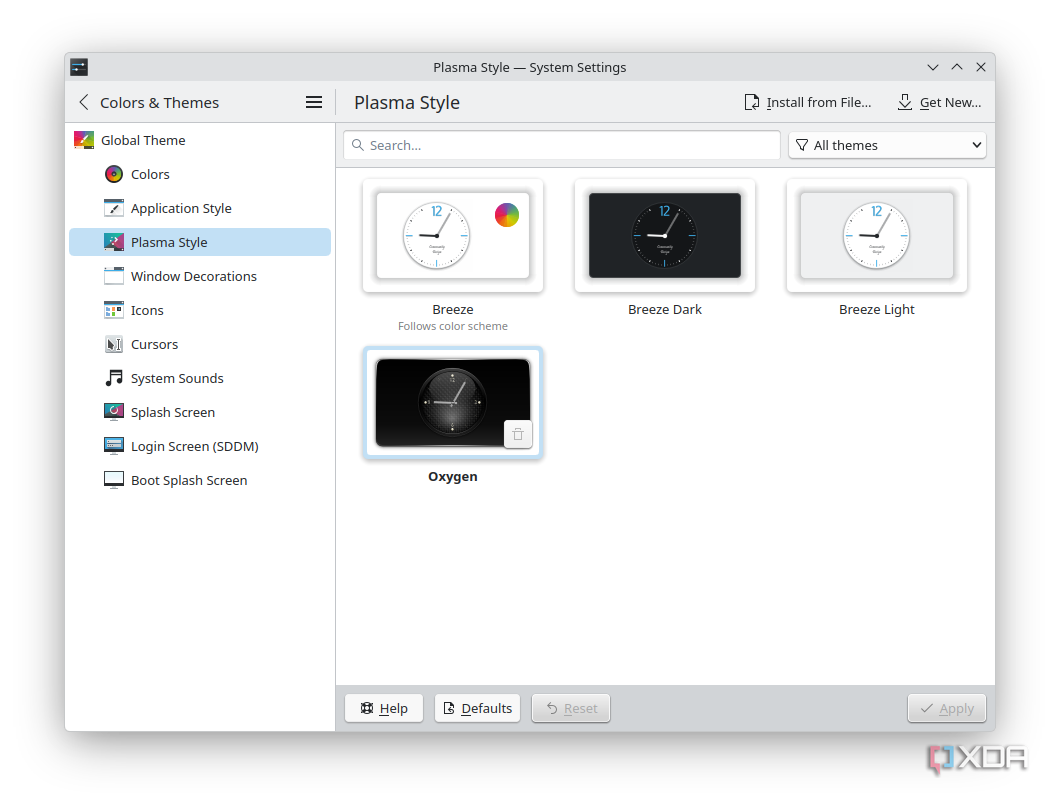The width and height of the screenshot is (1060, 808).
Task: Minimize the System Settings window
Action: click(933, 67)
